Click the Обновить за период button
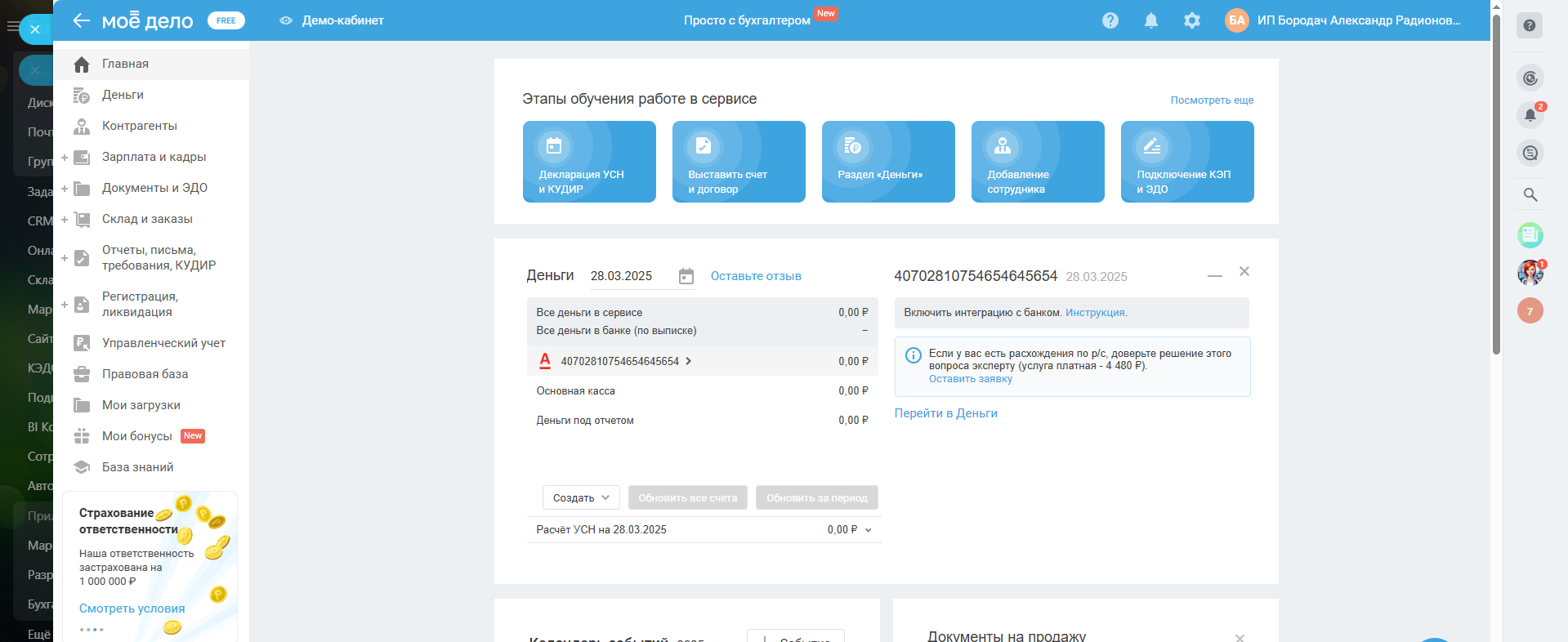Screen dimensions: 1568x642 pyautogui.click(x=816, y=497)
